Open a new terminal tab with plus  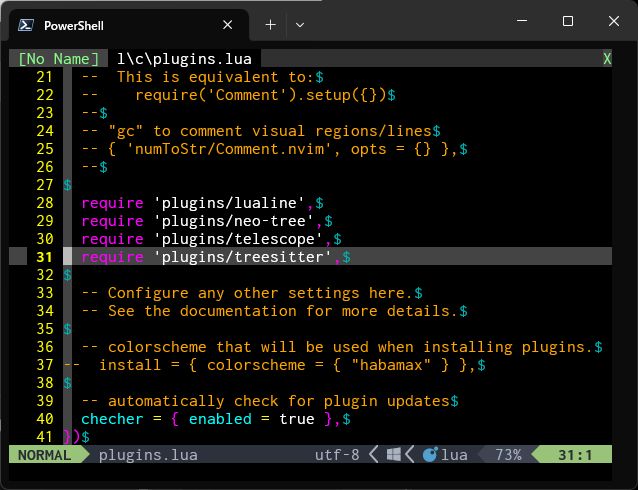[x=270, y=24]
